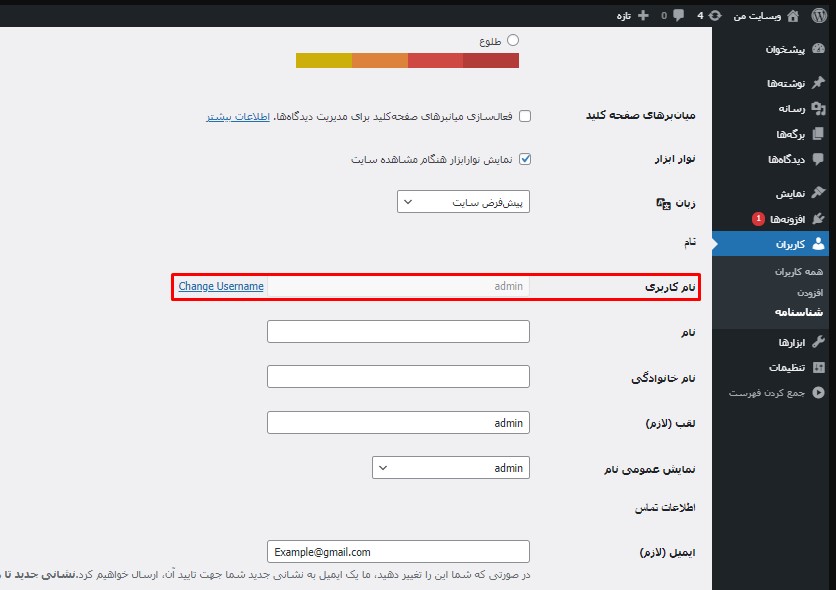Open همه کاربران submenu item
The image size is (836, 590).
tap(799, 272)
